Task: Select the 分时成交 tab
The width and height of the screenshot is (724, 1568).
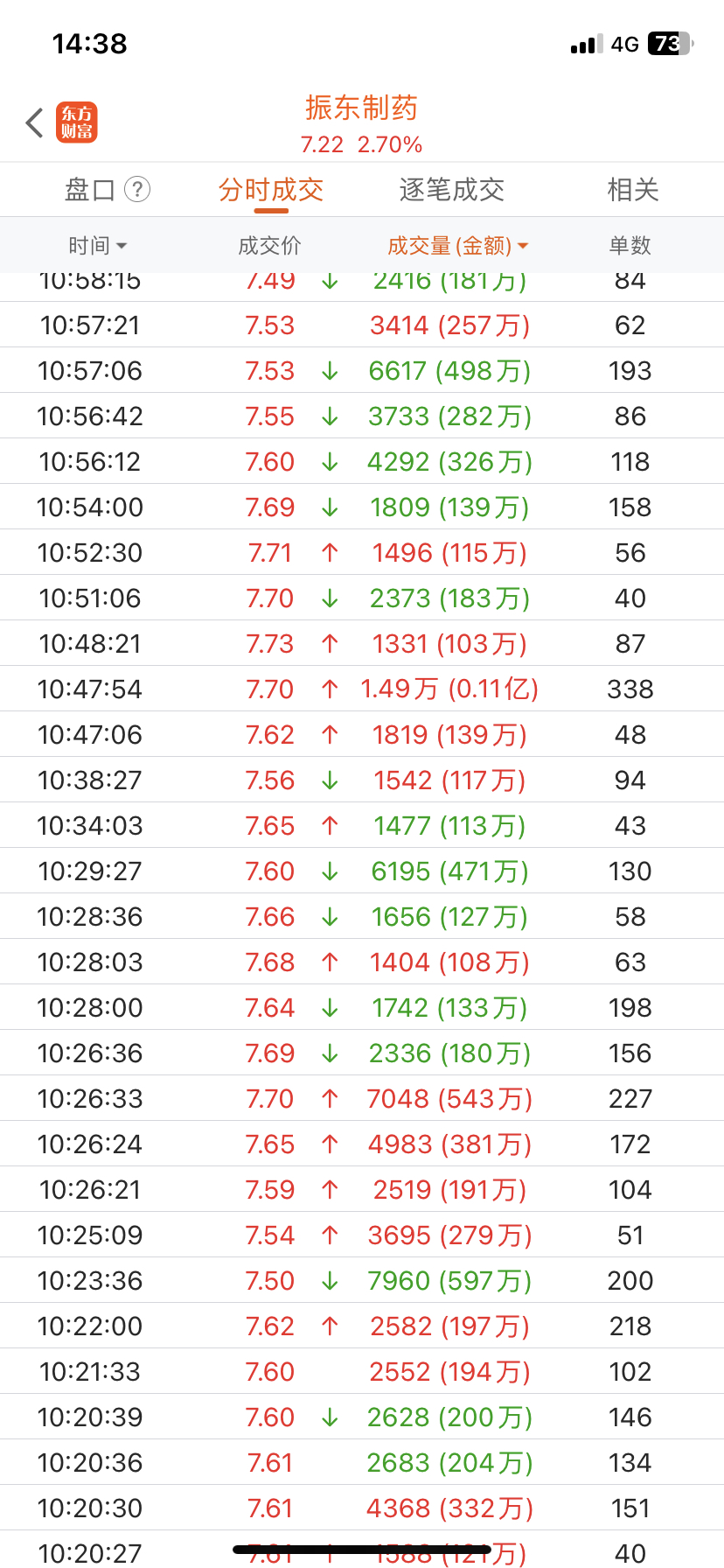Action: pos(271,189)
